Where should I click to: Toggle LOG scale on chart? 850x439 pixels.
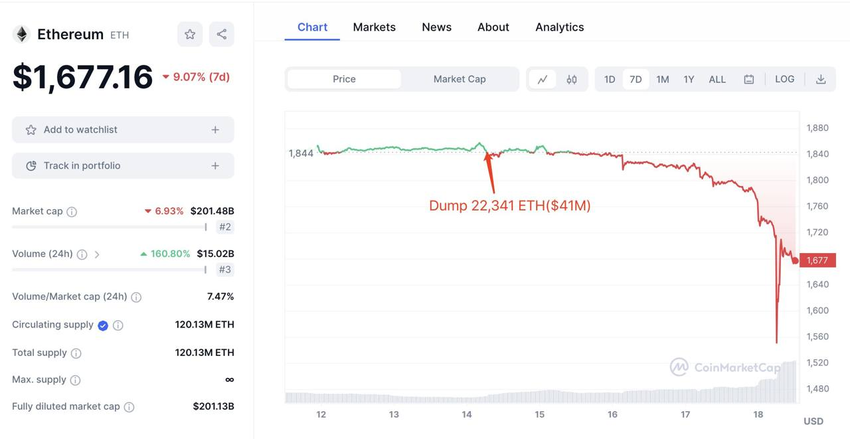coord(785,79)
